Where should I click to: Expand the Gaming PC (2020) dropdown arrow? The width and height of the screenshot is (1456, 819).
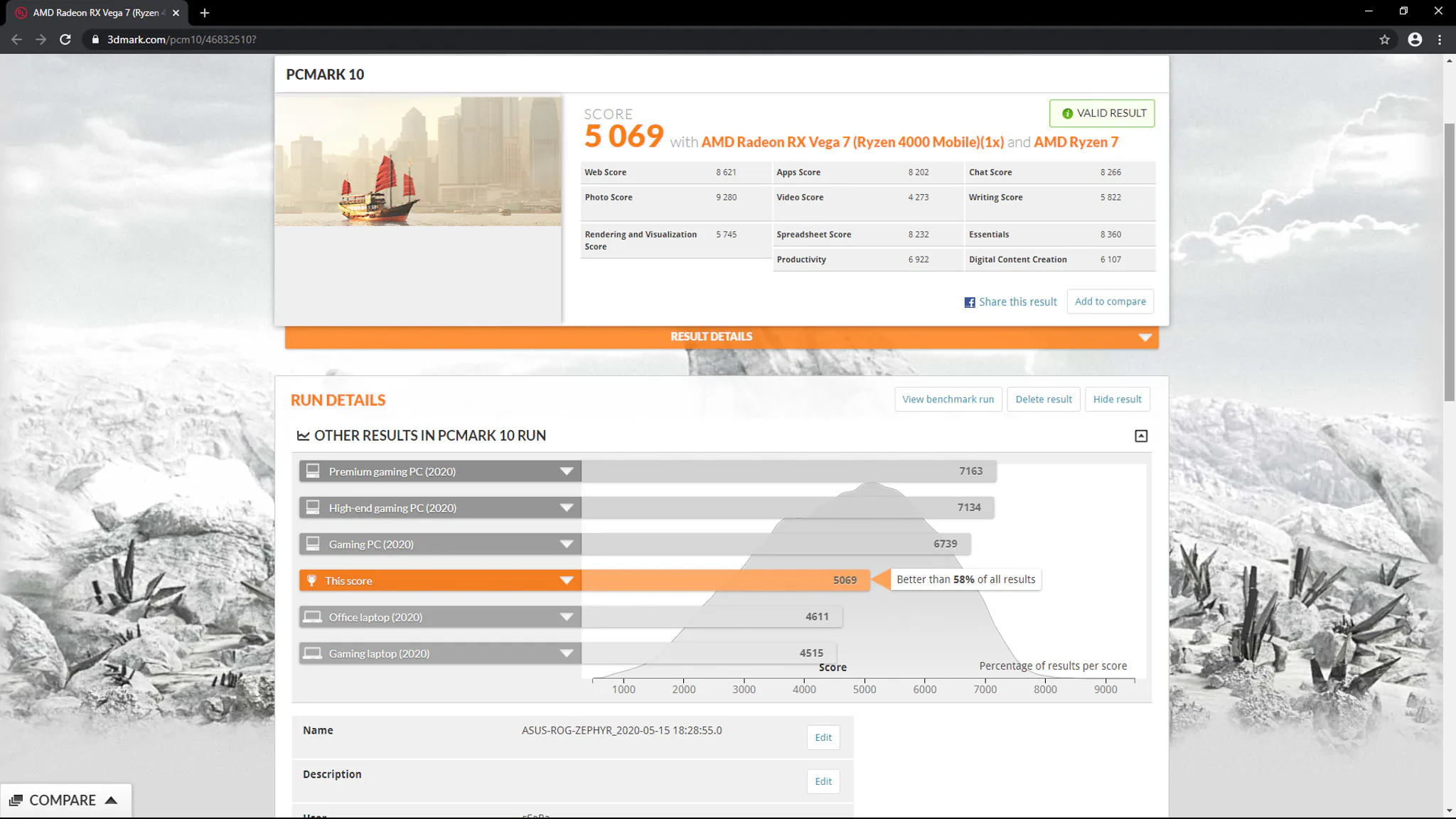tap(566, 544)
